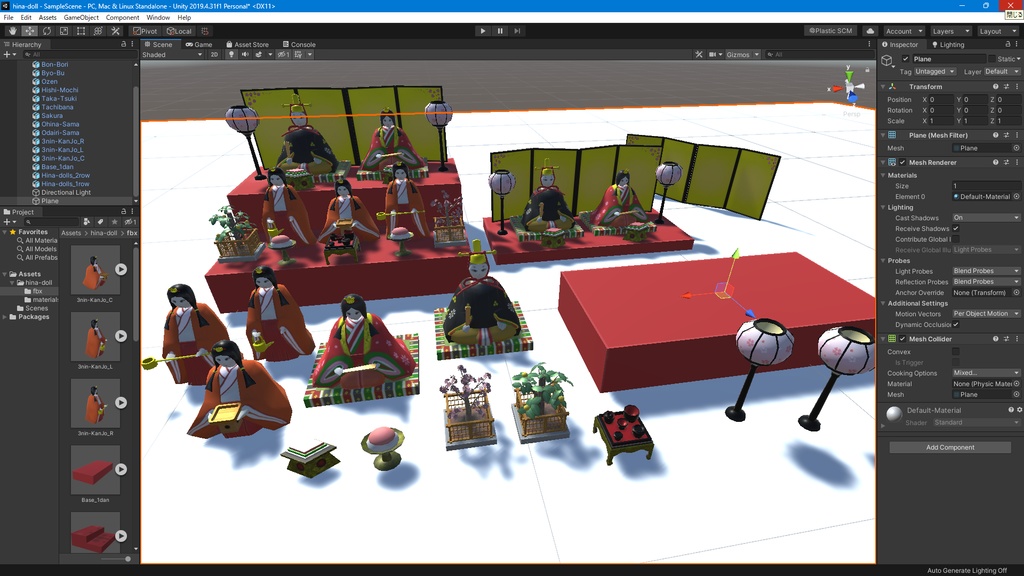This screenshot has width=1024, height=576.
Task: Open the Layer Default dropdown
Action: click(x=1001, y=71)
